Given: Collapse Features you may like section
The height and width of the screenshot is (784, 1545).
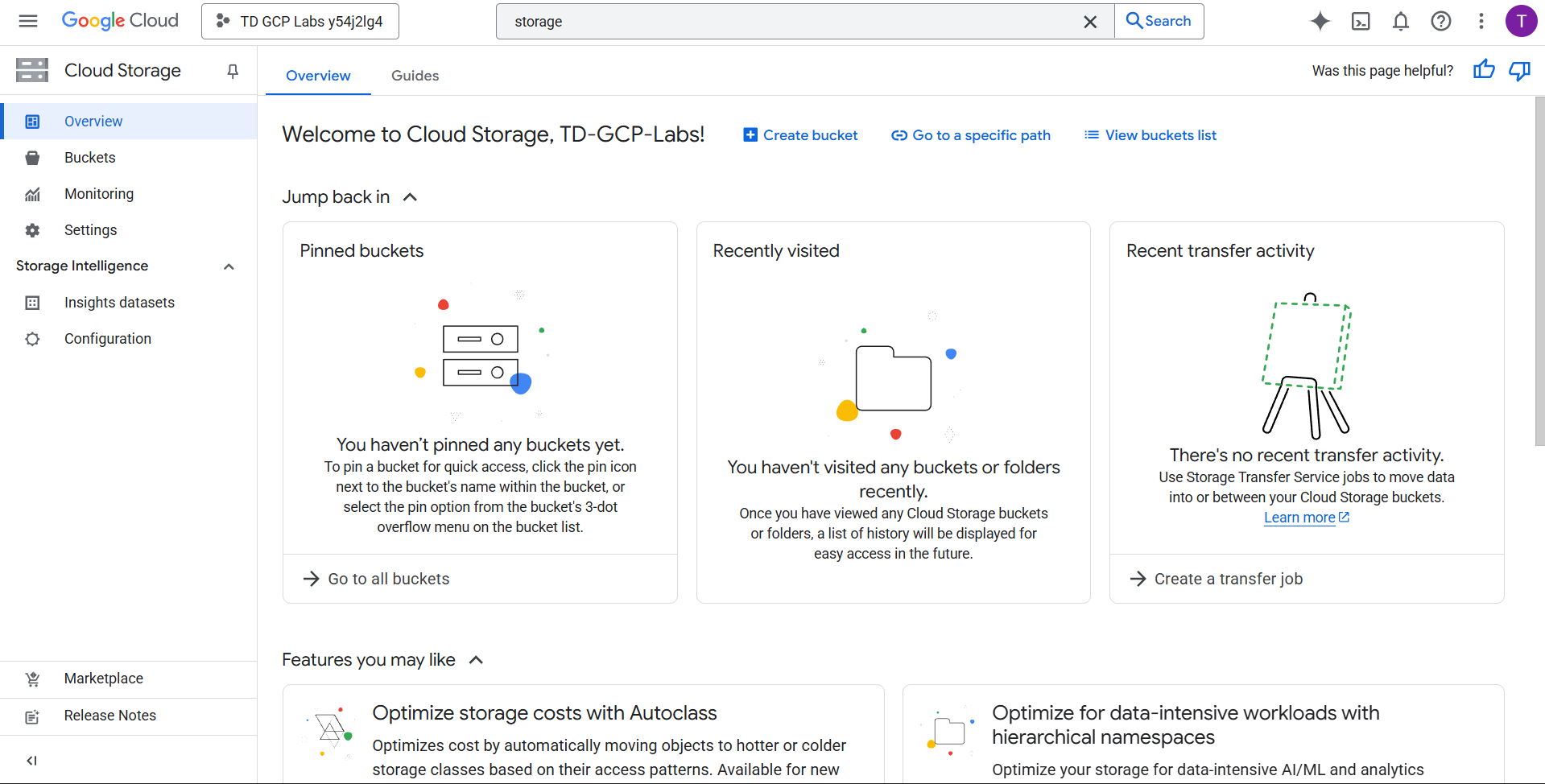Looking at the screenshot, I should pyautogui.click(x=476, y=660).
